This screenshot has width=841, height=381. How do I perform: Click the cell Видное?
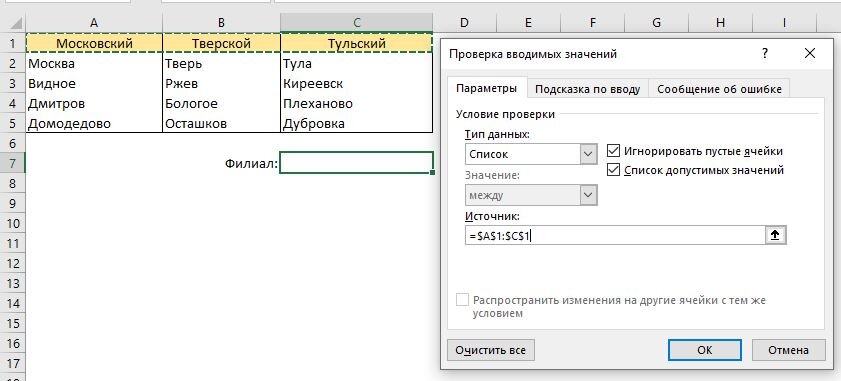point(94,84)
